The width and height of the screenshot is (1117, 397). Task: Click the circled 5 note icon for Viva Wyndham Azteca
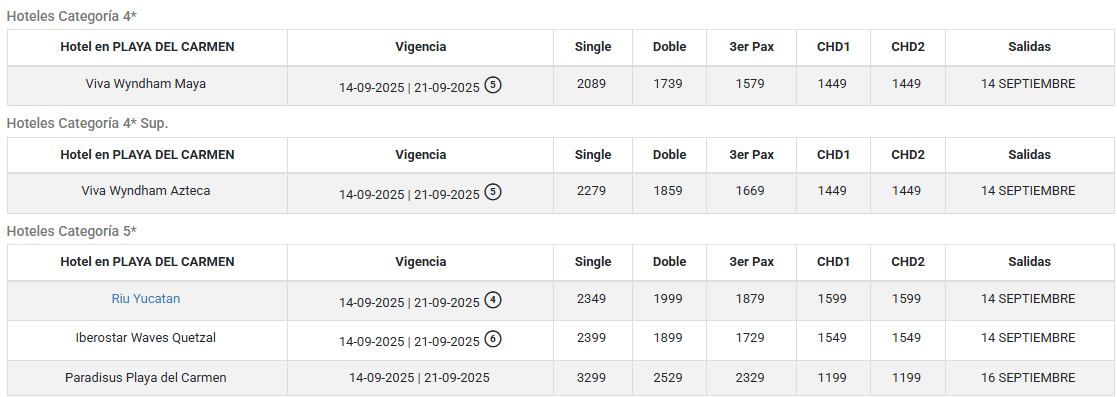coord(493,192)
